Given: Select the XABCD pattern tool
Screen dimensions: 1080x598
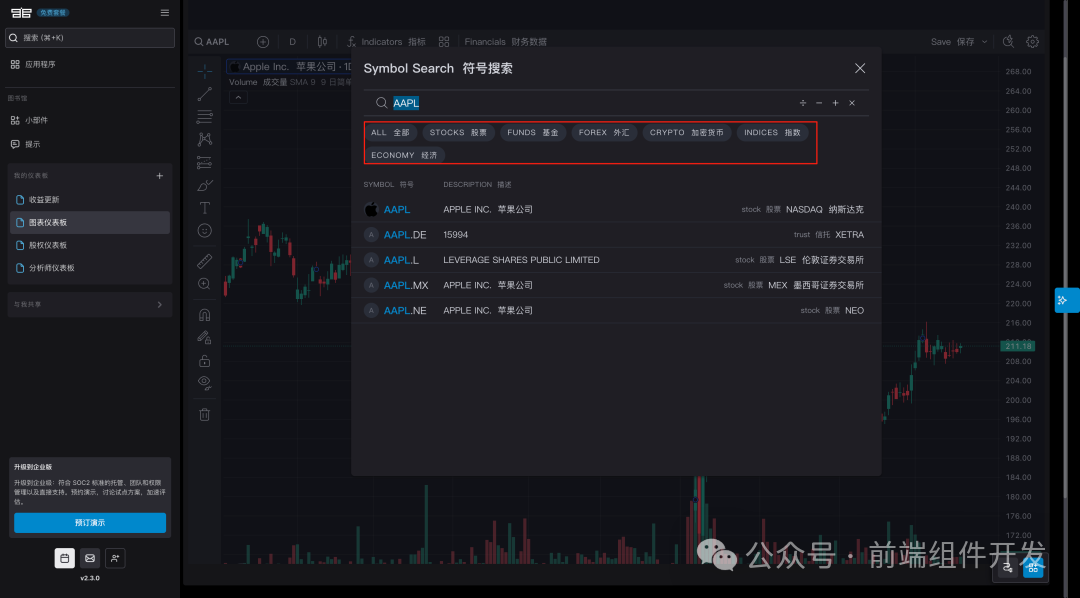Looking at the screenshot, I should coord(204,139).
